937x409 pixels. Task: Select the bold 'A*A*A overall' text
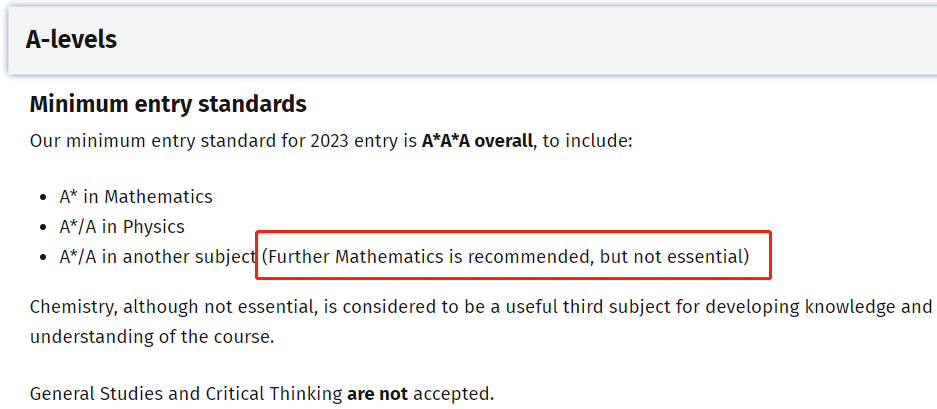tap(477, 142)
